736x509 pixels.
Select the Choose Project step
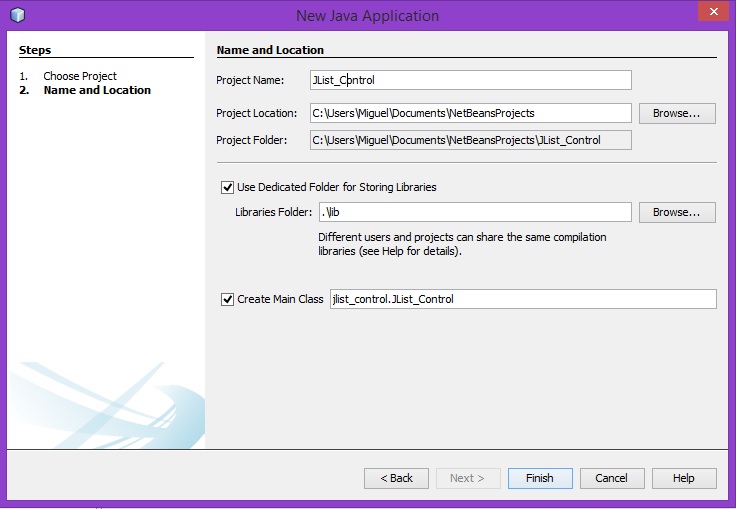[80, 76]
